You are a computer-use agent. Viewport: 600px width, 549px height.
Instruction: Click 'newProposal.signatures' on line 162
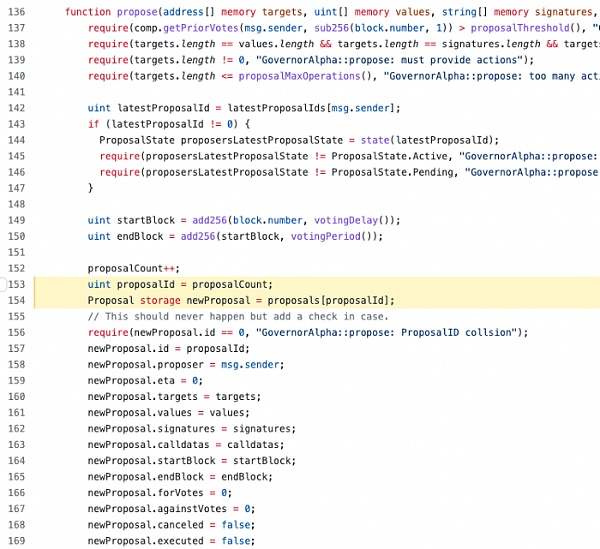[x=151, y=429]
